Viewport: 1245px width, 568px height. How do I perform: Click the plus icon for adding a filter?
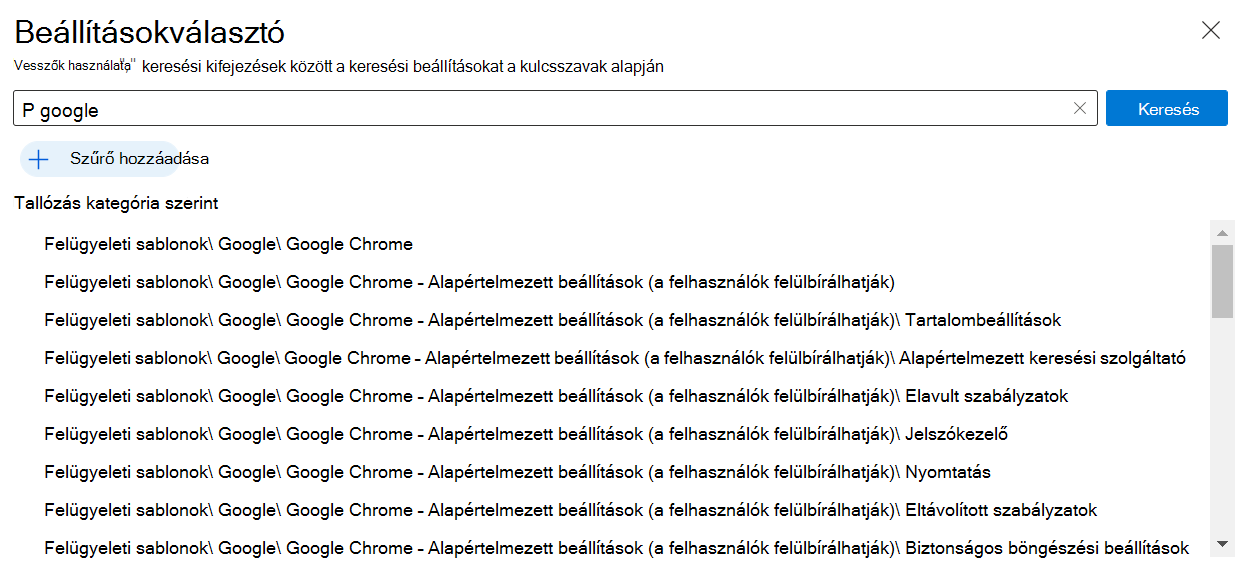[x=38, y=159]
